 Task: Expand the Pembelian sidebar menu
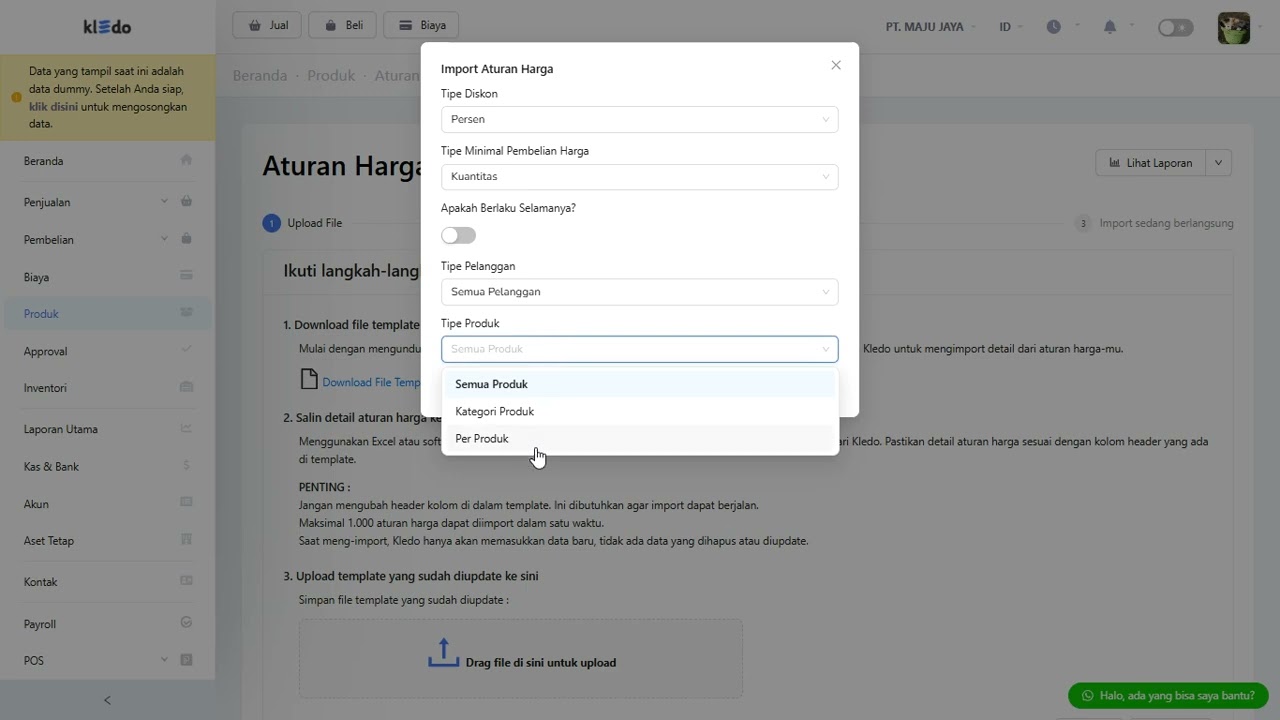[x=107, y=240]
